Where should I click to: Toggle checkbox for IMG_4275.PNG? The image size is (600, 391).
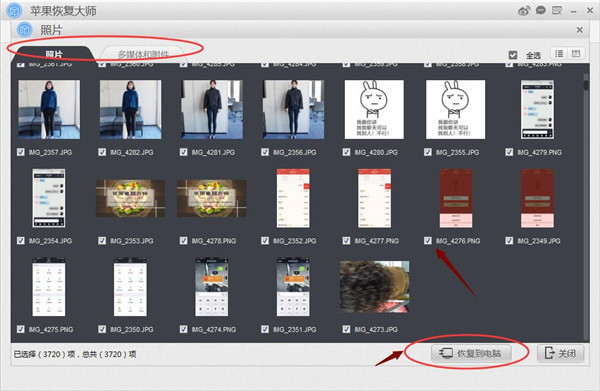click(21, 329)
